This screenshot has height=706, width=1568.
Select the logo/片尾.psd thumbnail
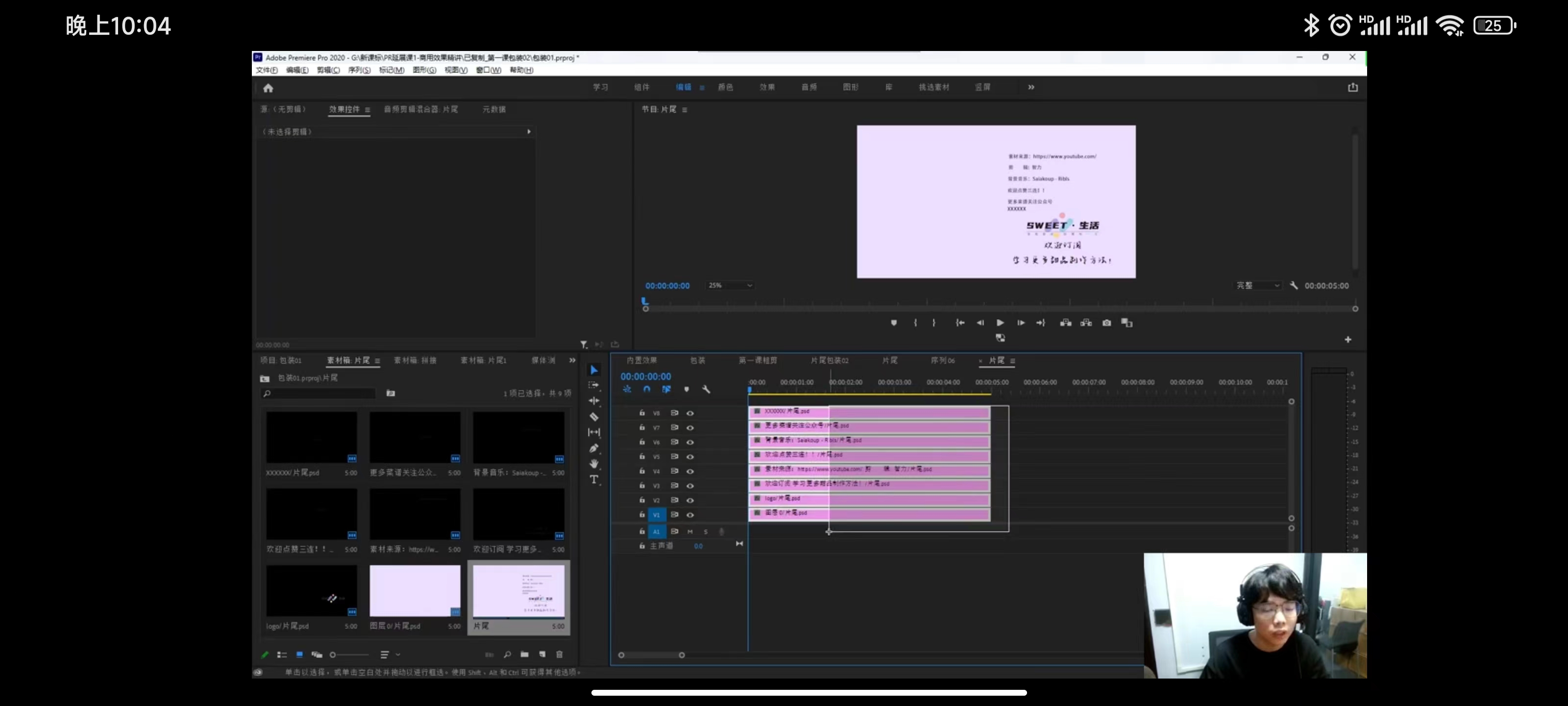tap(312, 591)
